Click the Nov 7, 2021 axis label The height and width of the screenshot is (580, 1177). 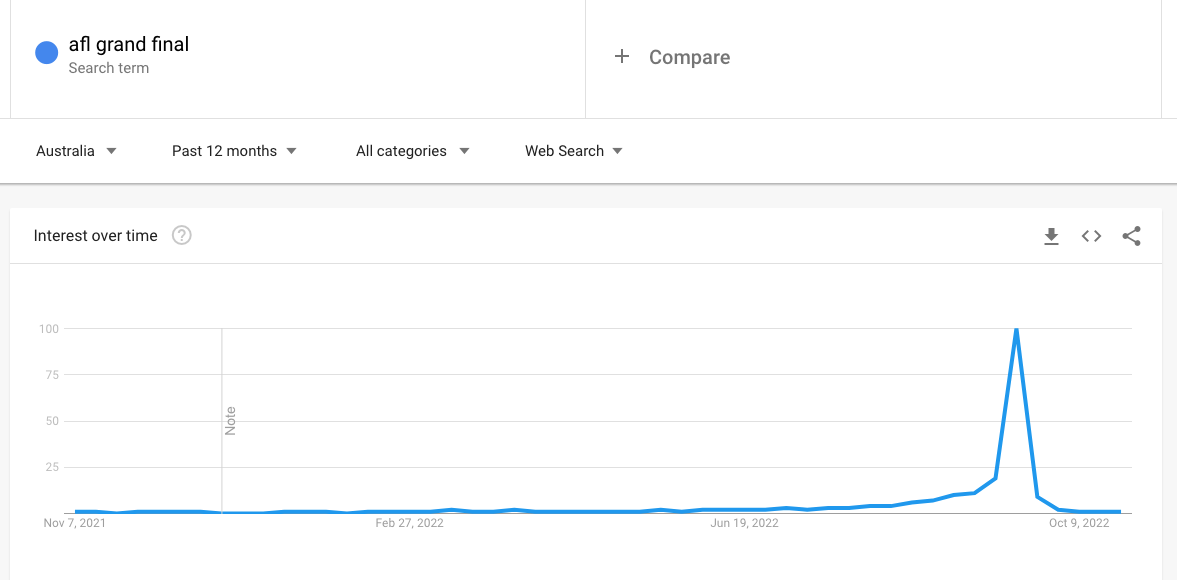coord(75,523)
